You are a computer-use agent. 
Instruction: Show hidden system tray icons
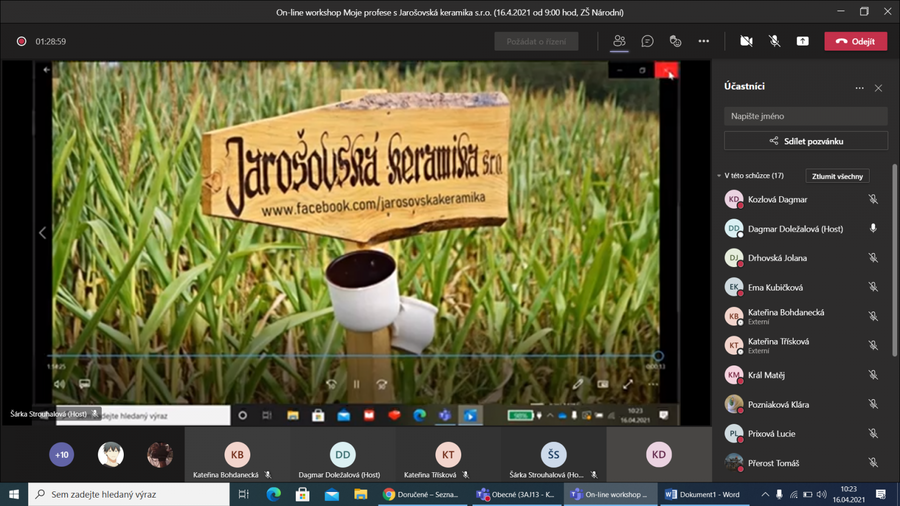click(765, 494)
